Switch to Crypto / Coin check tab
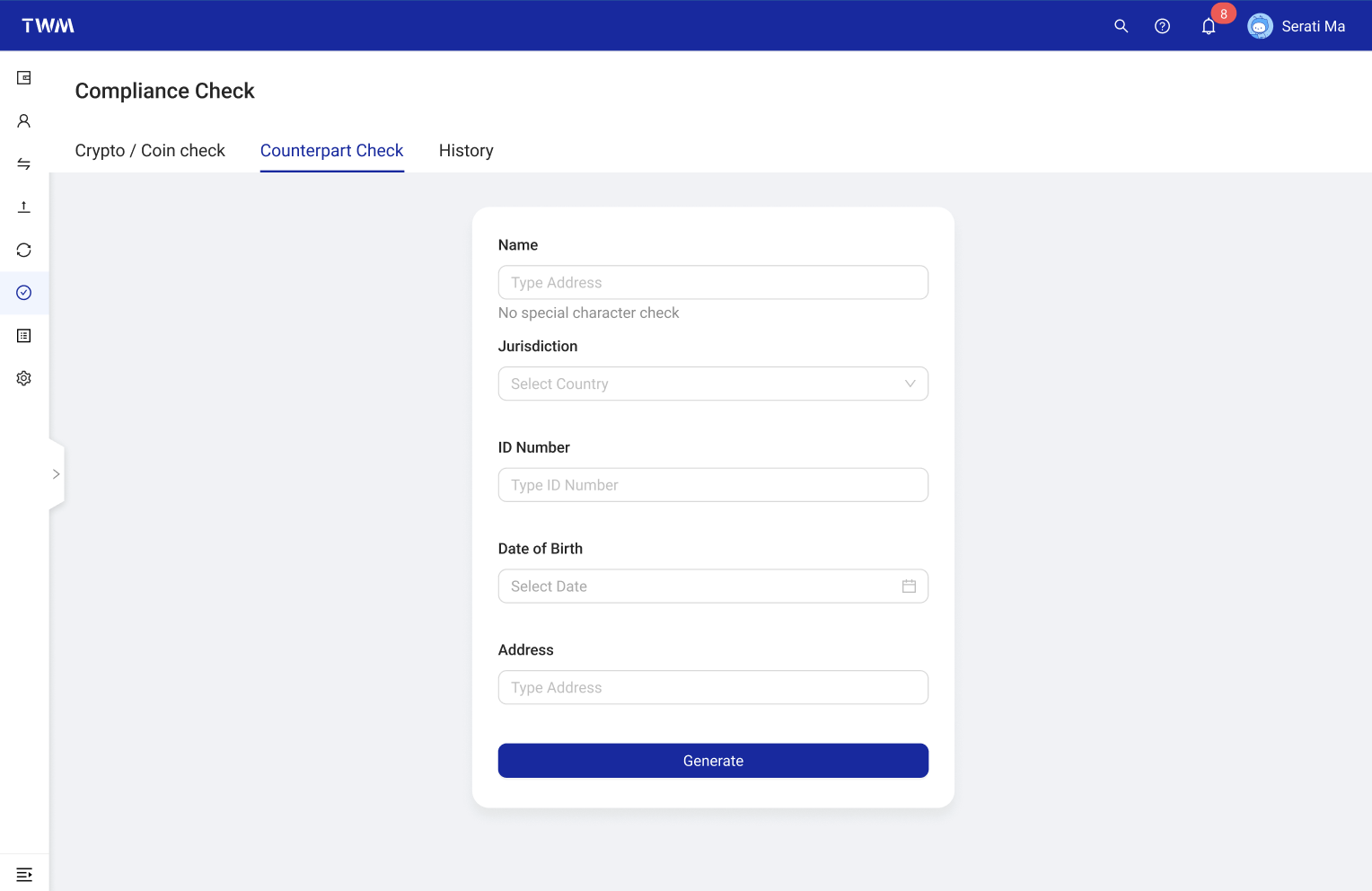The image size is (1372, 891). (150, 151)
